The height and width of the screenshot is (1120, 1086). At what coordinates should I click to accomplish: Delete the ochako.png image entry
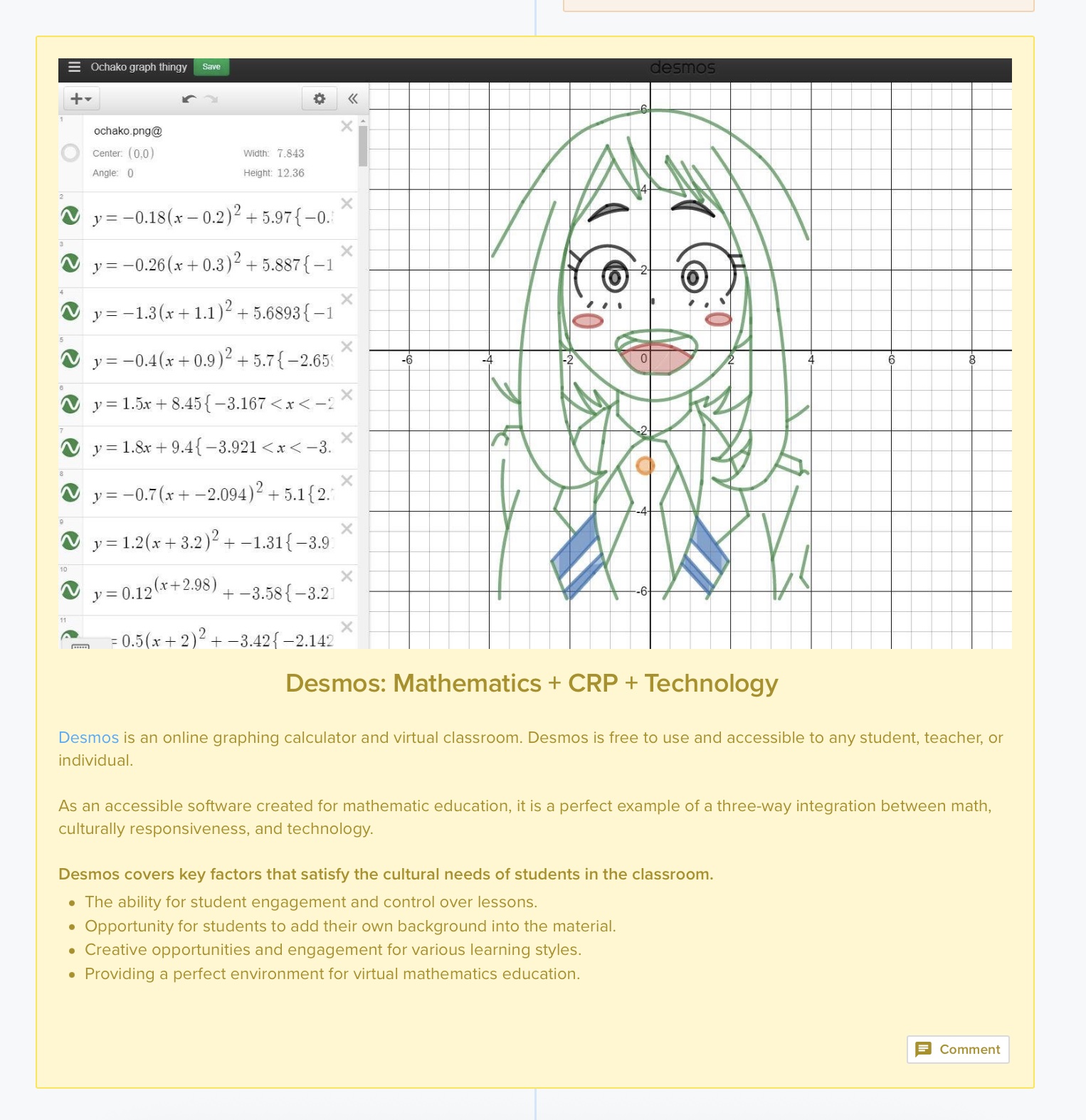click(347, 126)
